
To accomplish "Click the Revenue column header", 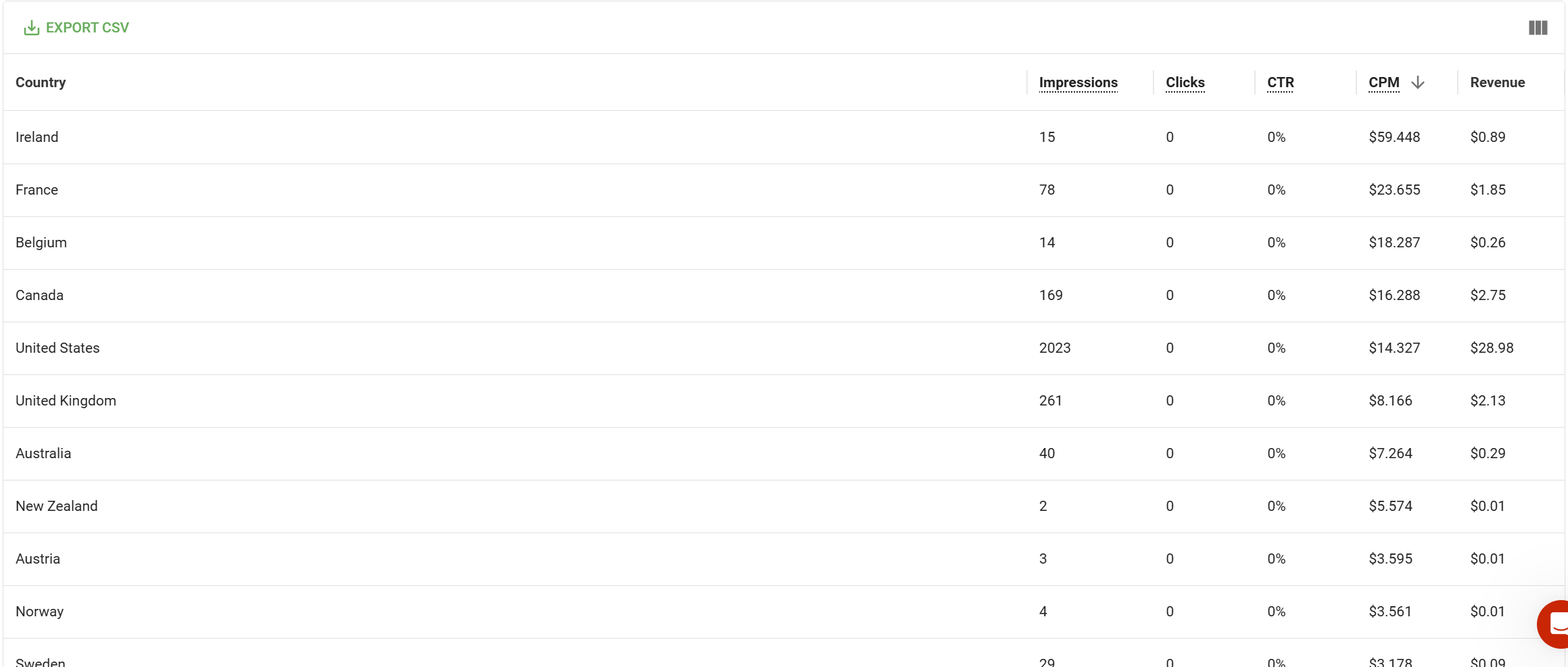I will pyautogui.click(x=1497, y=82).
